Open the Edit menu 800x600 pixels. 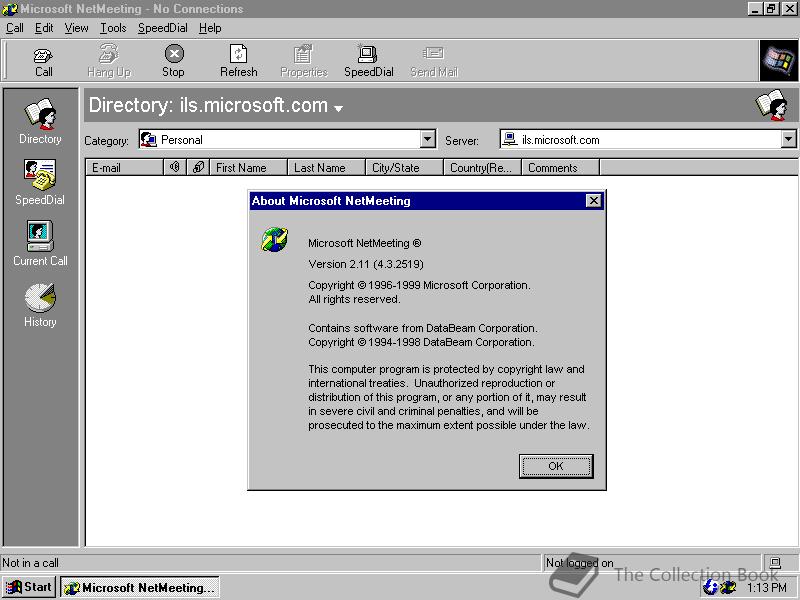point(44,28)
